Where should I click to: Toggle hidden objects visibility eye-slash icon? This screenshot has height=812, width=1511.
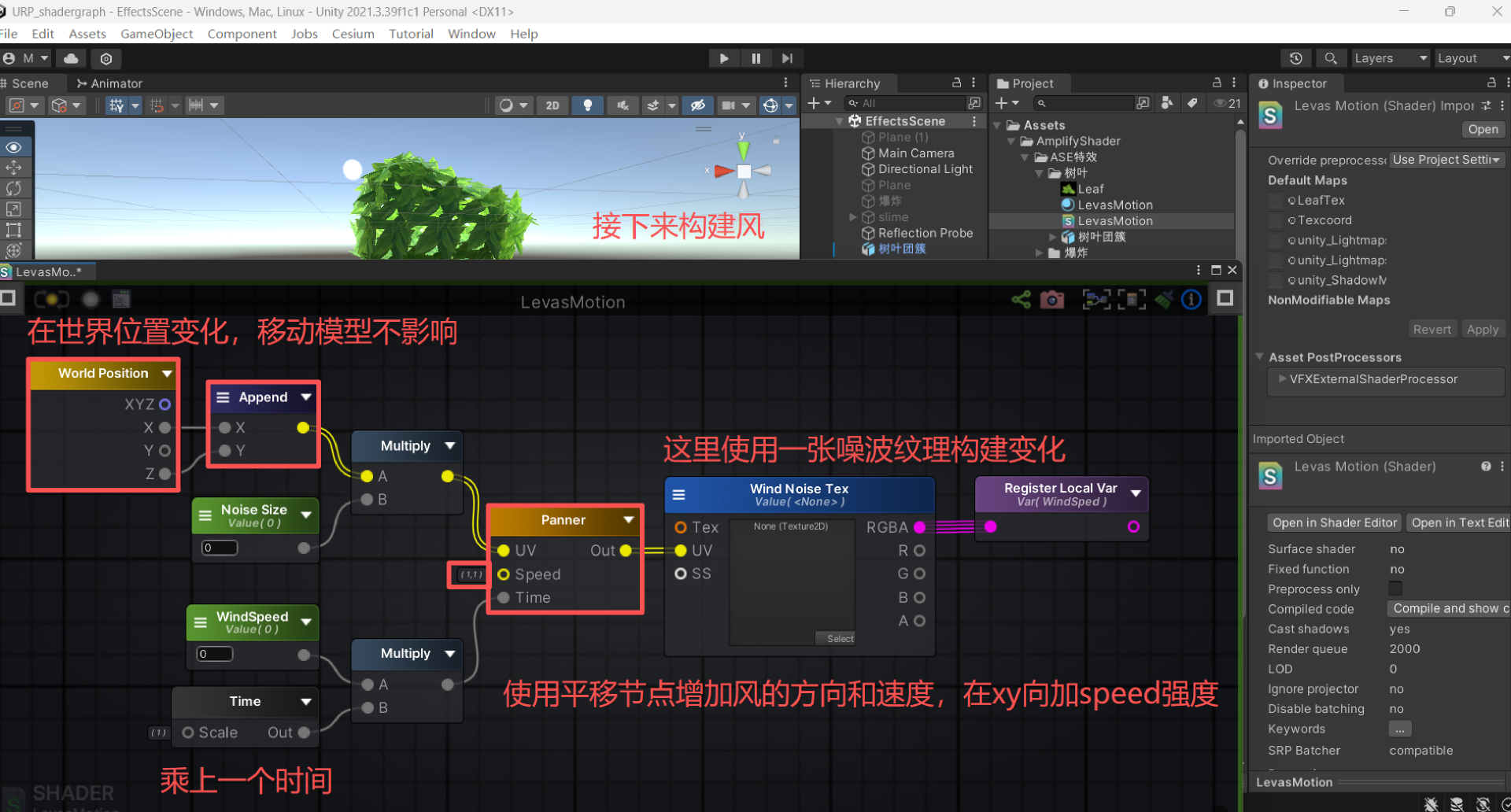pyautogui.click(x=697, y=105)
